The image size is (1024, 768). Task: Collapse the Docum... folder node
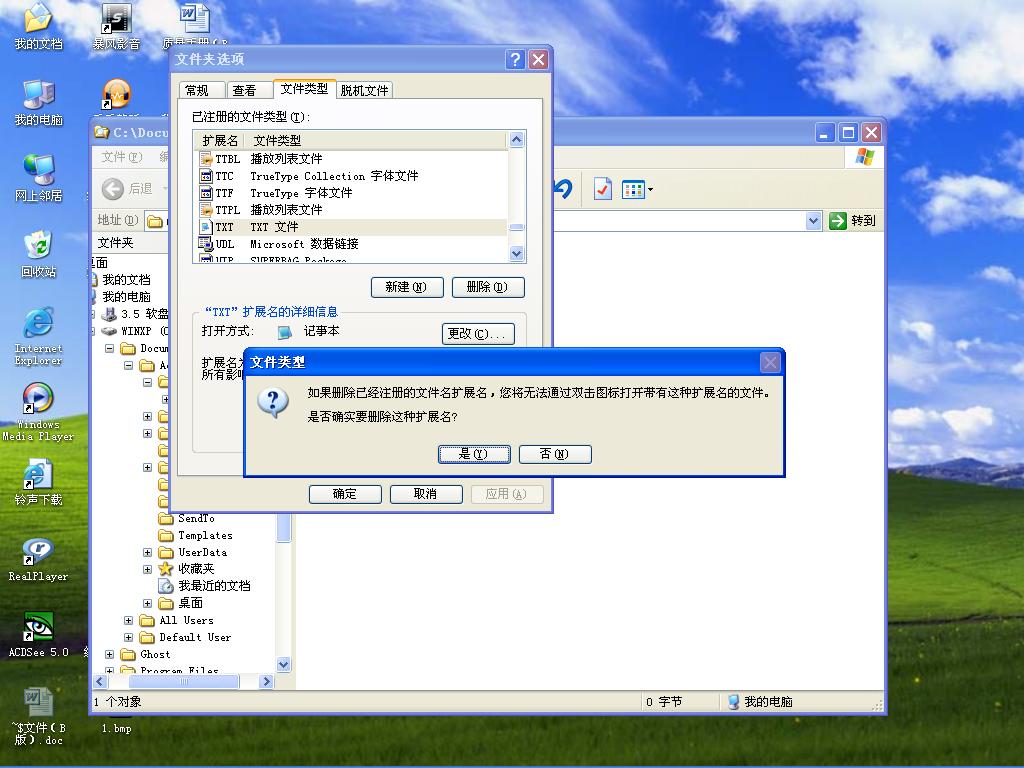click(110, 349)
